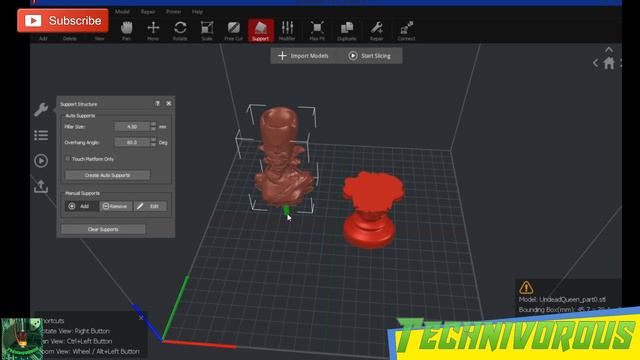
Task: Open Support Structure help question mark
Action: pos(158,104)
